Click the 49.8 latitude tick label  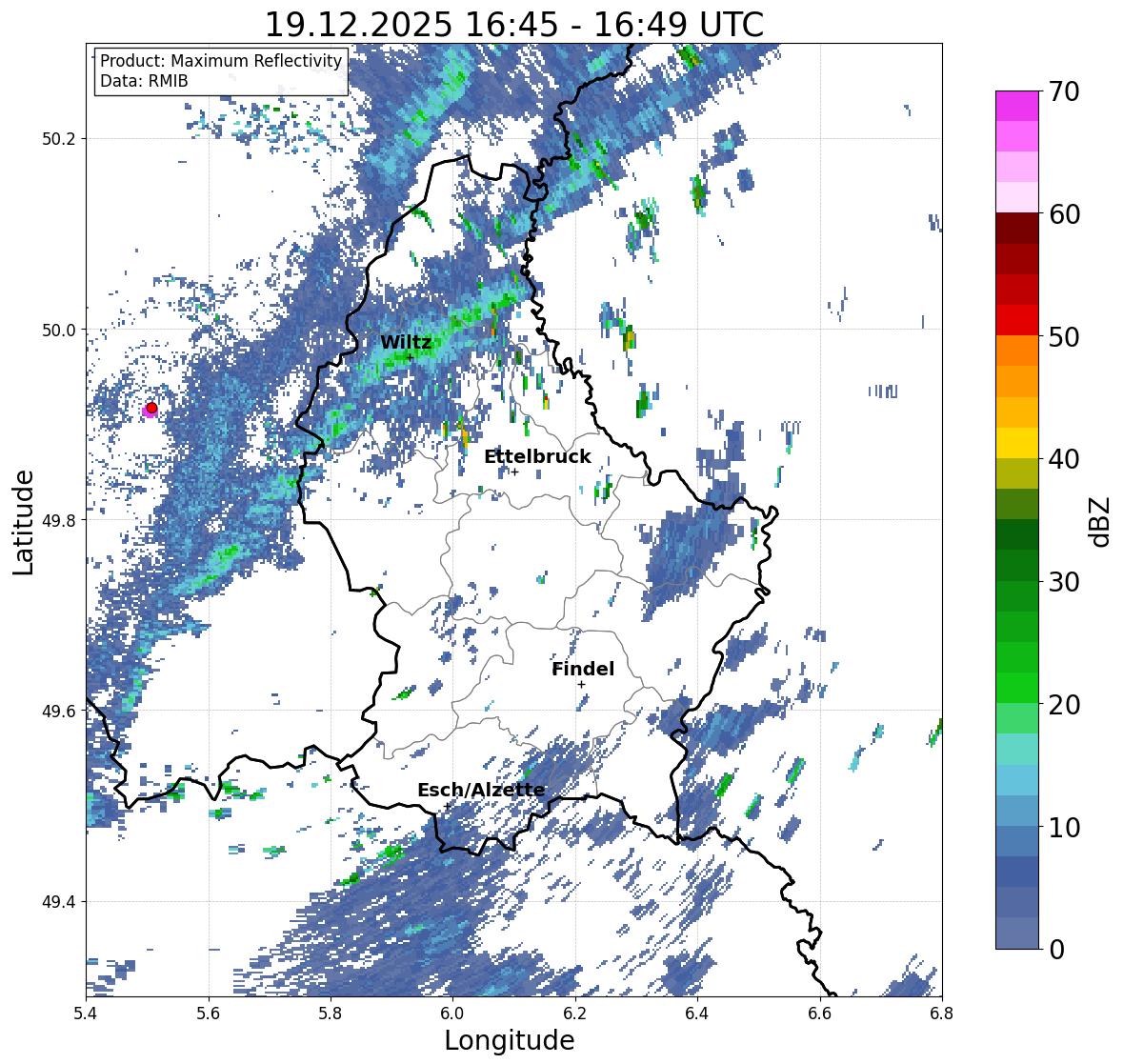tap(59, 520)
